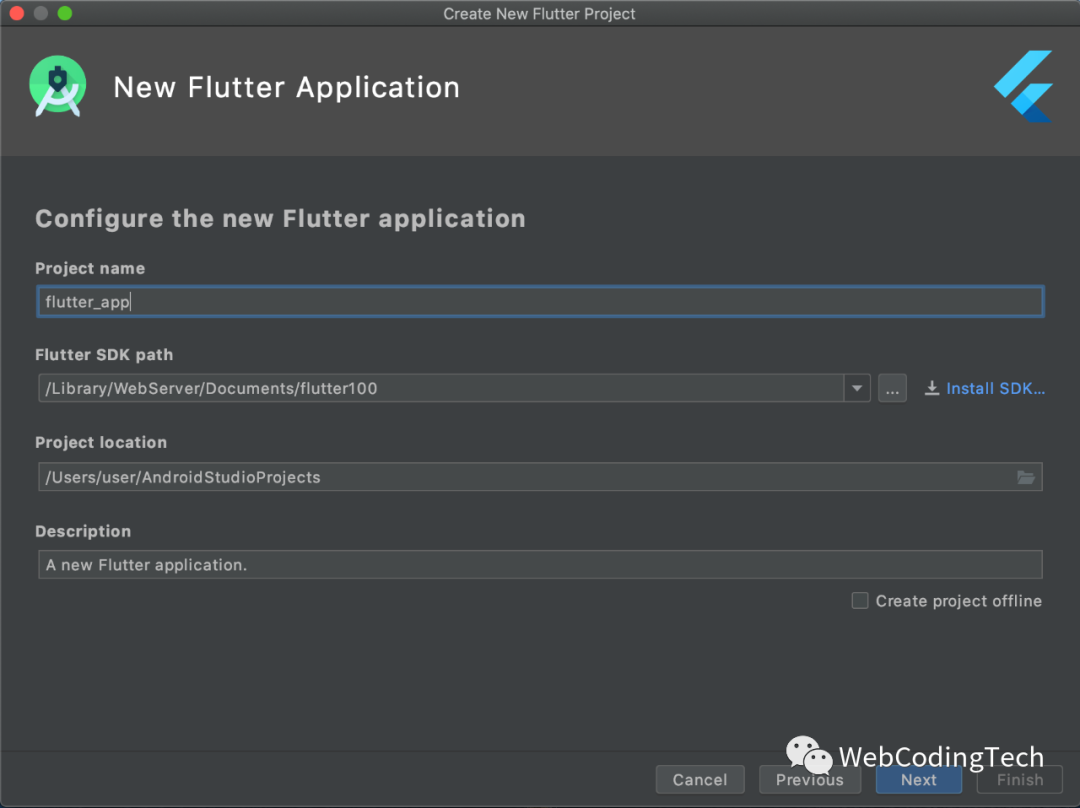This screenshot has height=808, width=1080.
Task: Click the gray minimize window button
Action: pos(41,13)
